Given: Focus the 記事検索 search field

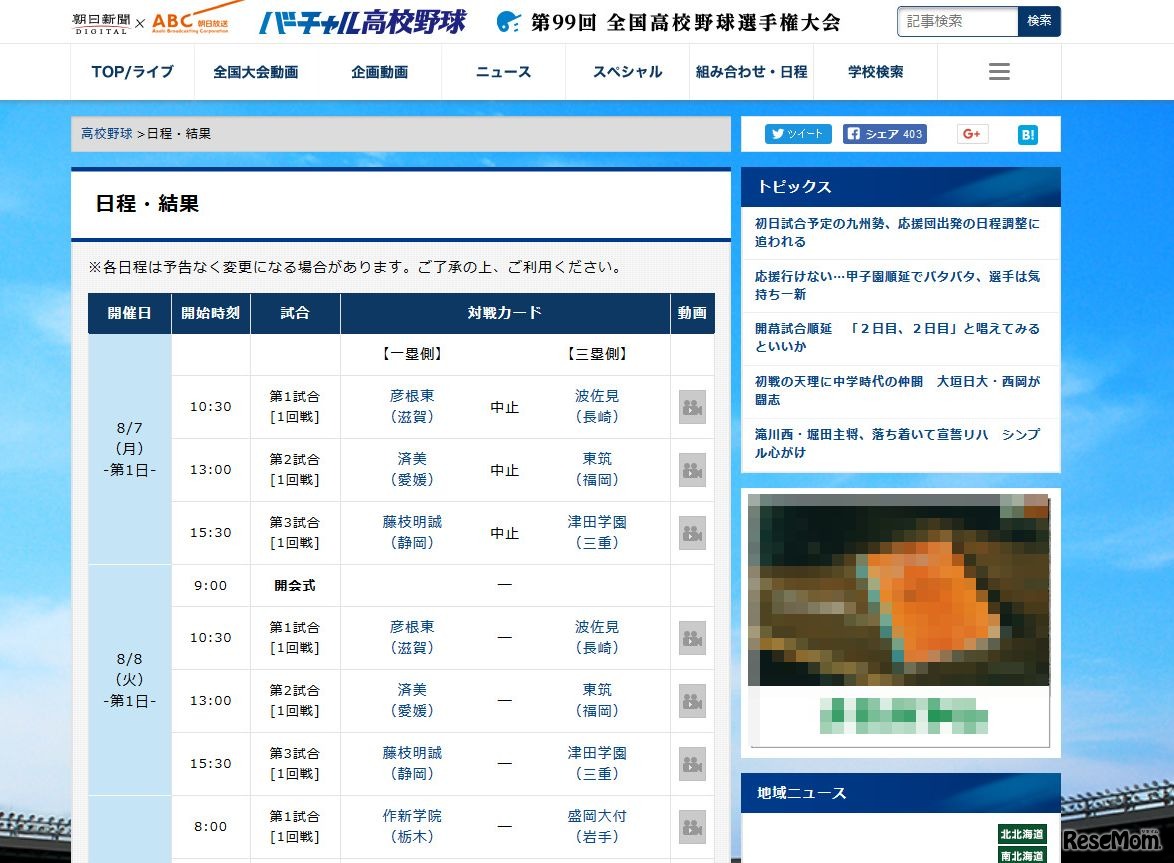Looking at the screenshot, I should click(x=958, y=21).
